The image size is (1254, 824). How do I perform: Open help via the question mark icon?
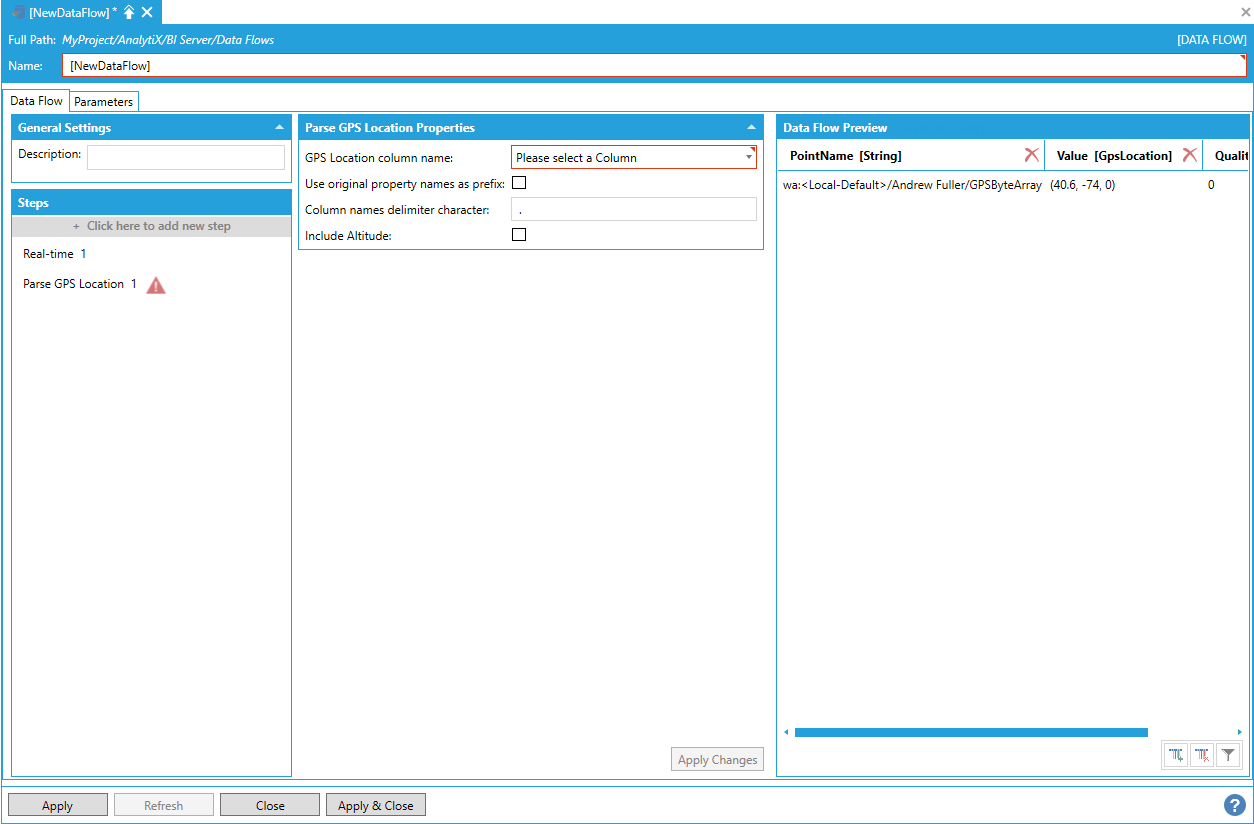[1234, 805]
